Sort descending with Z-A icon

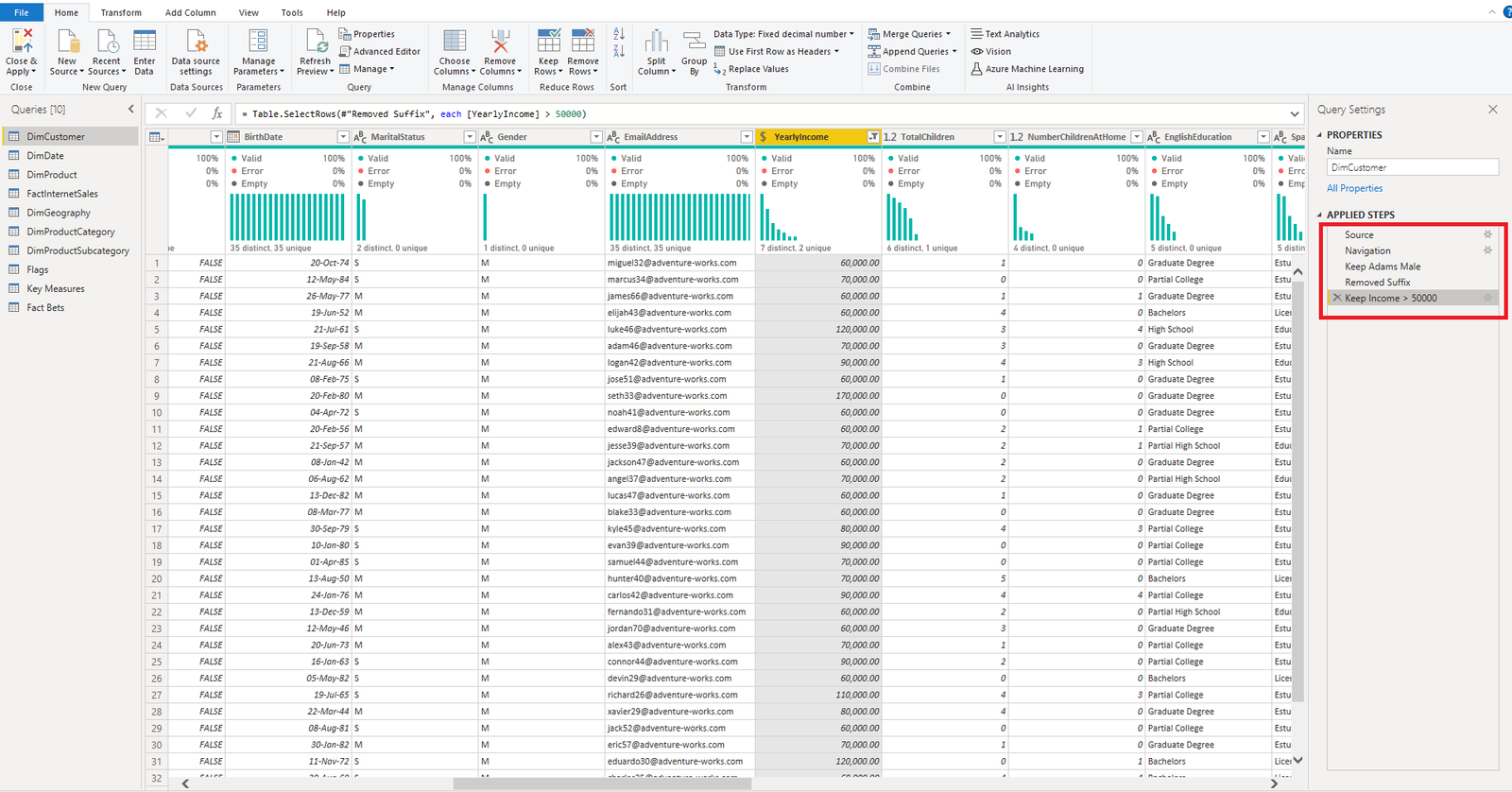pyautogui.click(x=619, y=51)
